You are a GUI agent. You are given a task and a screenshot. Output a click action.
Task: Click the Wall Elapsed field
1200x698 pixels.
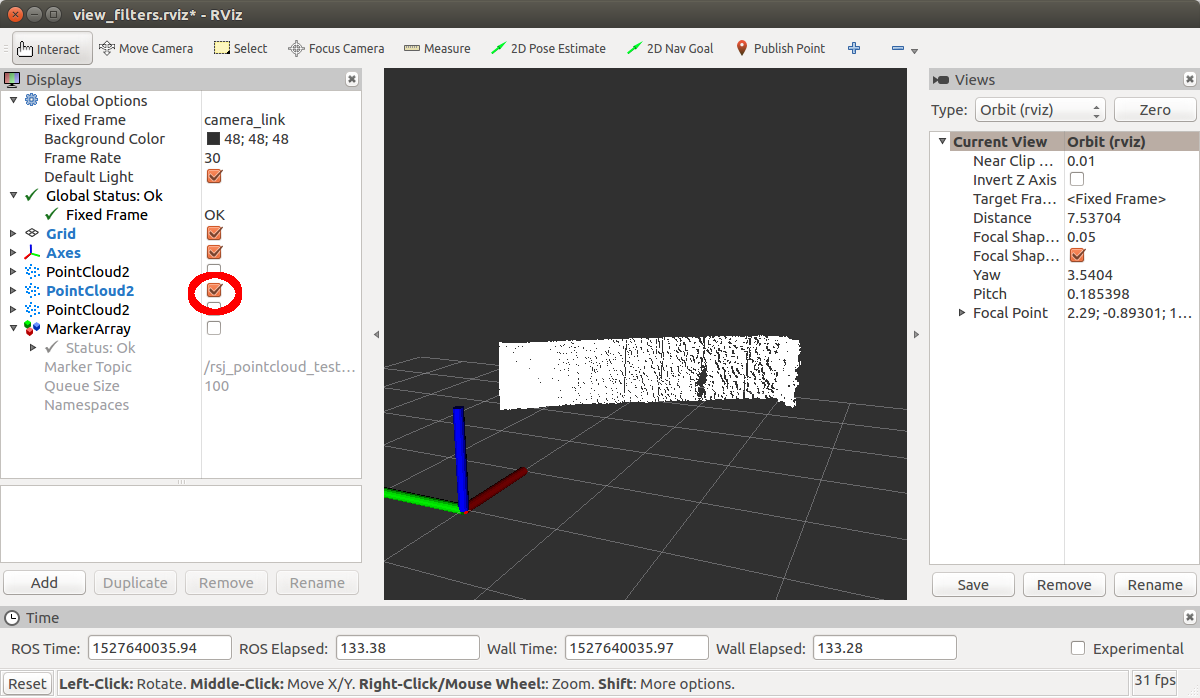[884, 648]
